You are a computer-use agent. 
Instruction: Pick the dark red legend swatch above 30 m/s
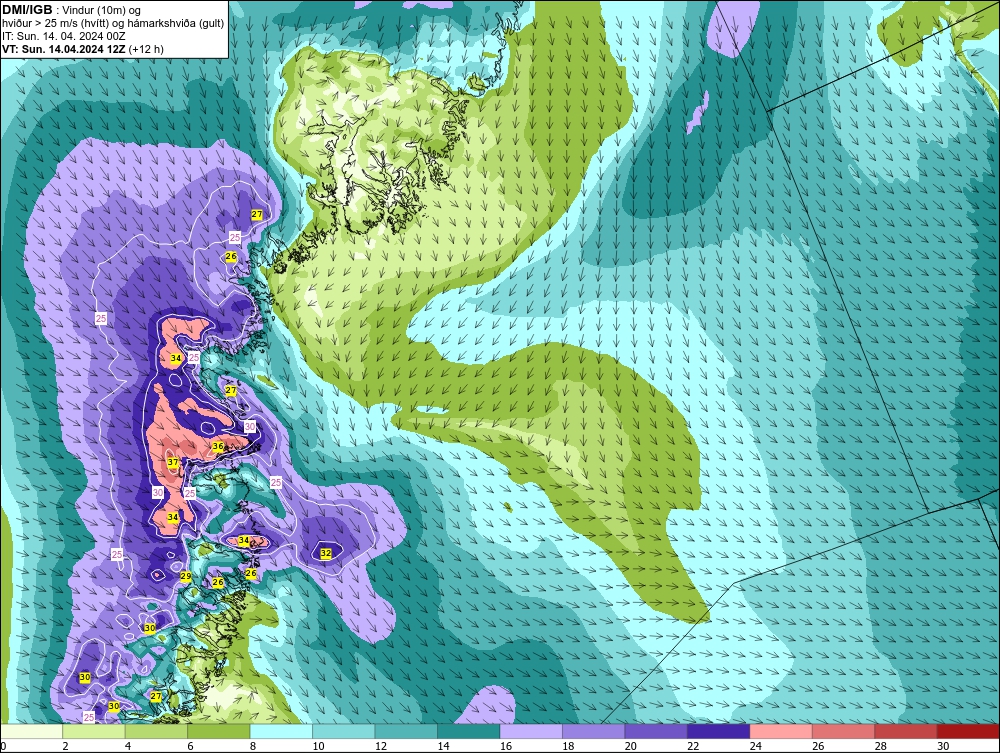(969, 731)
